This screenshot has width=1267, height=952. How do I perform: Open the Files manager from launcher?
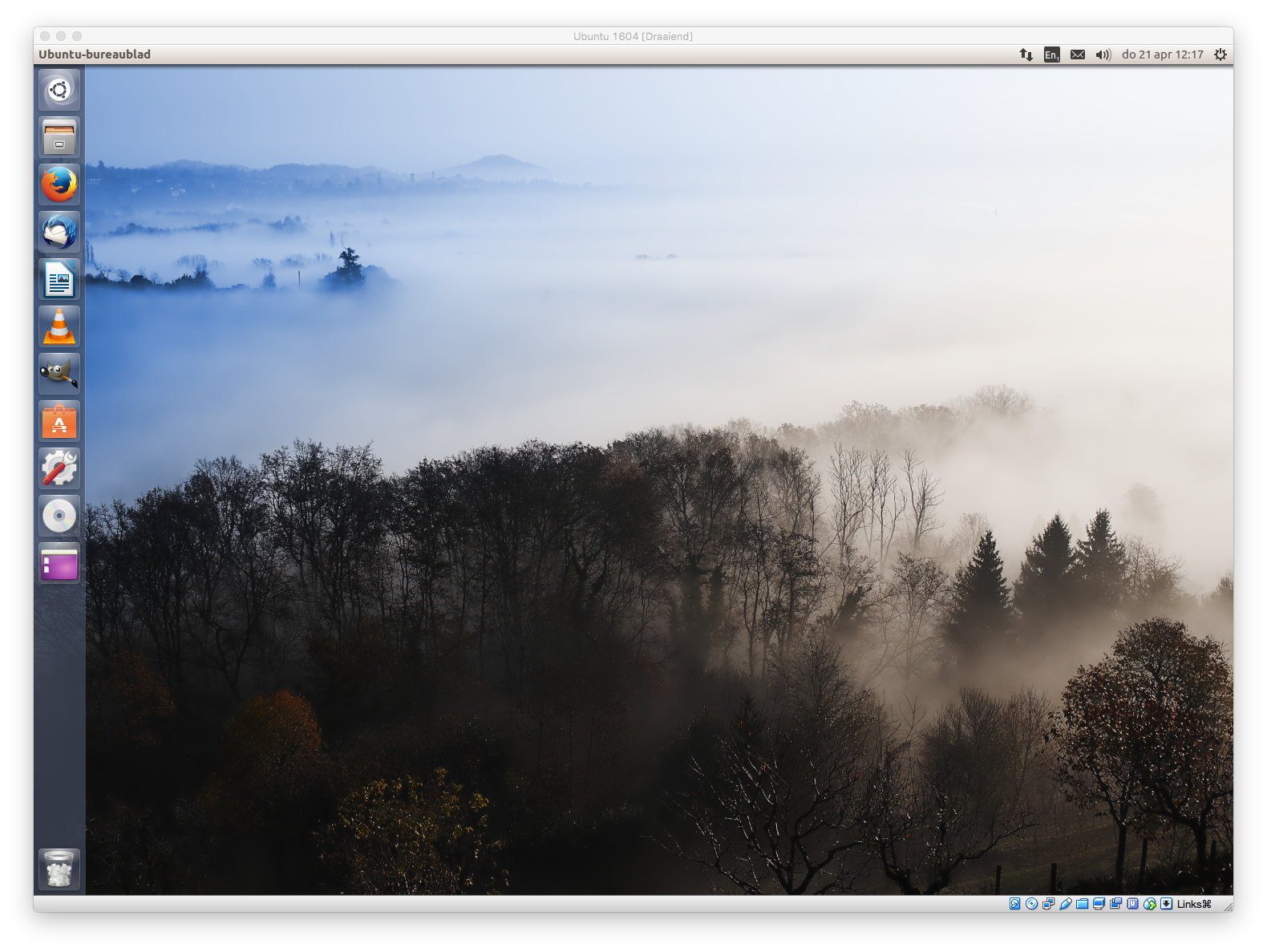point(59,137)
